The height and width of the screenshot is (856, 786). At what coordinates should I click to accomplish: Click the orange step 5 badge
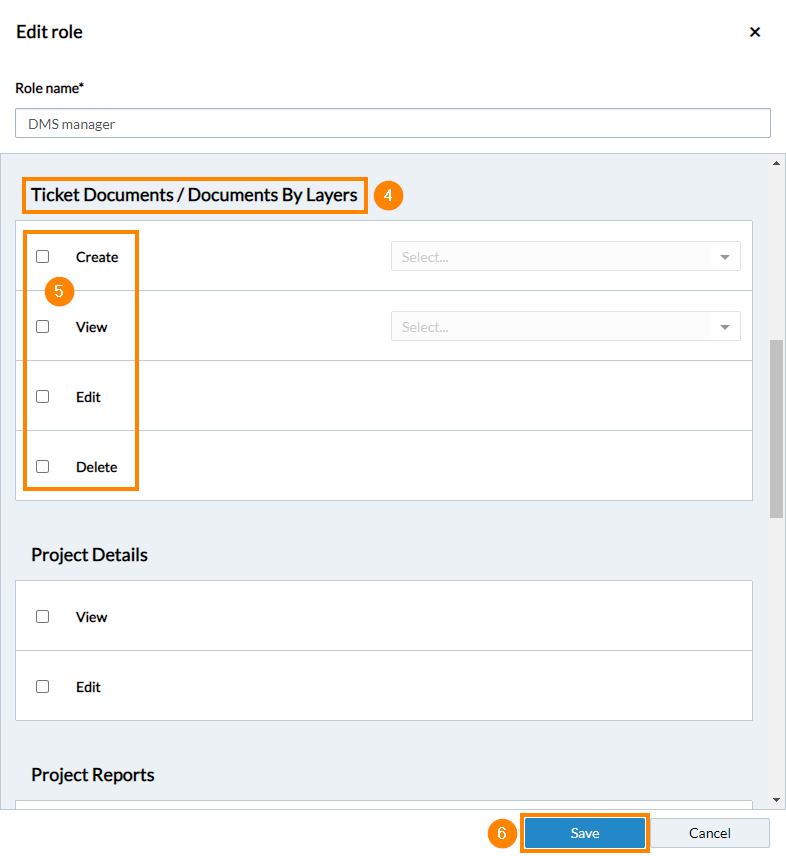[x=59, y=292]
